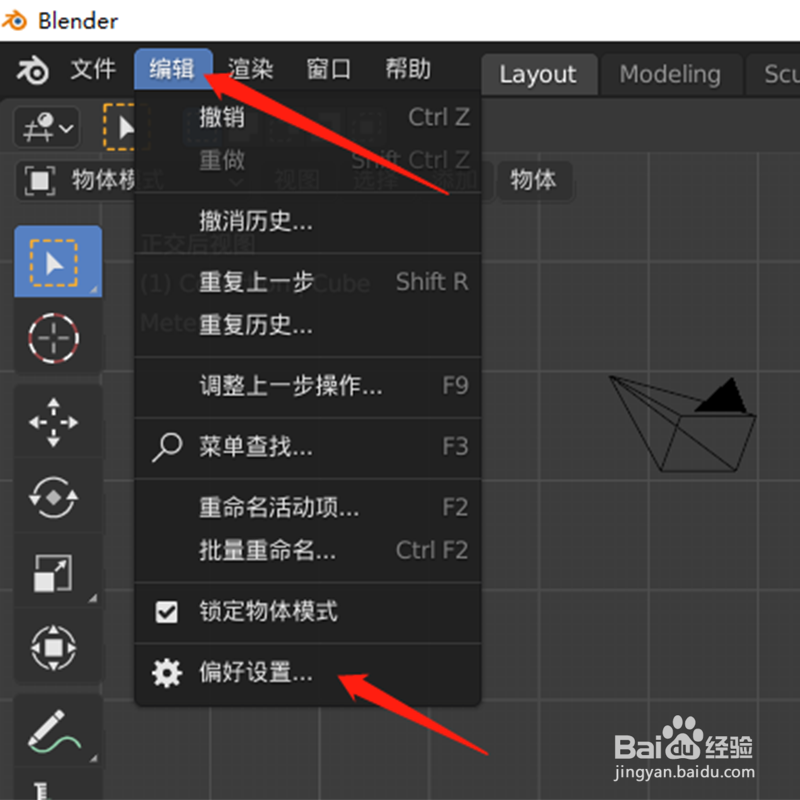Image resolution: width=800 pixels, height=800 pixels.
Task: Select the Scale tool
Action: click(54, 572)
